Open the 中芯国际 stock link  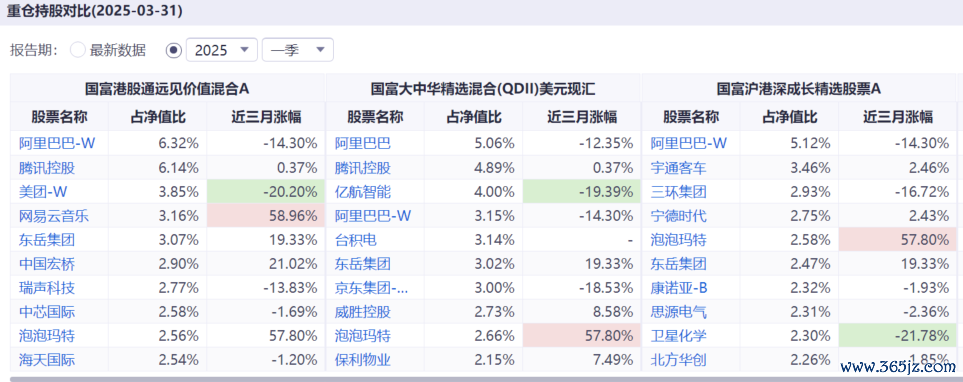coord(47,312)
